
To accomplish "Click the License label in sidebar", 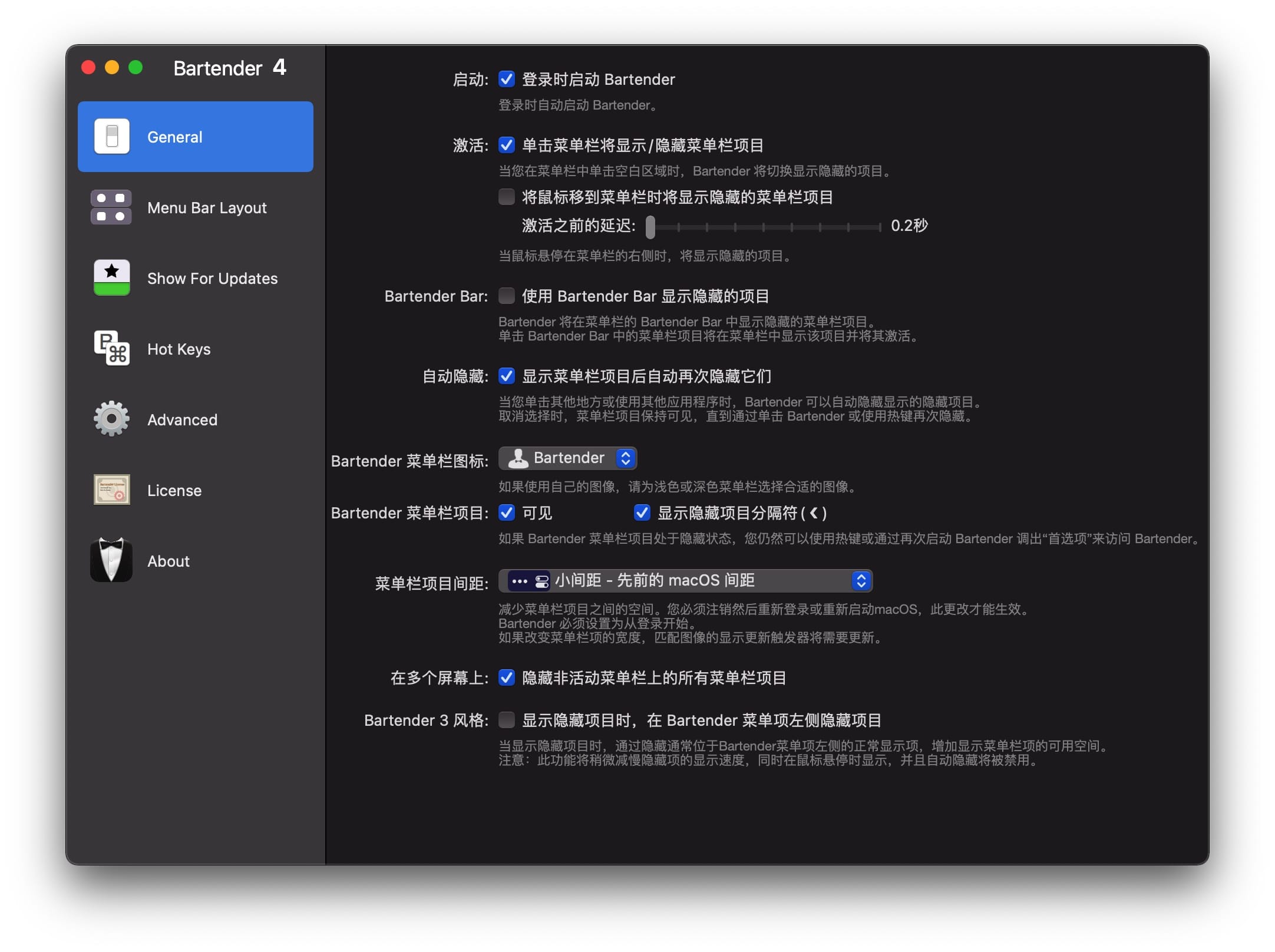I will pos(174,491).
